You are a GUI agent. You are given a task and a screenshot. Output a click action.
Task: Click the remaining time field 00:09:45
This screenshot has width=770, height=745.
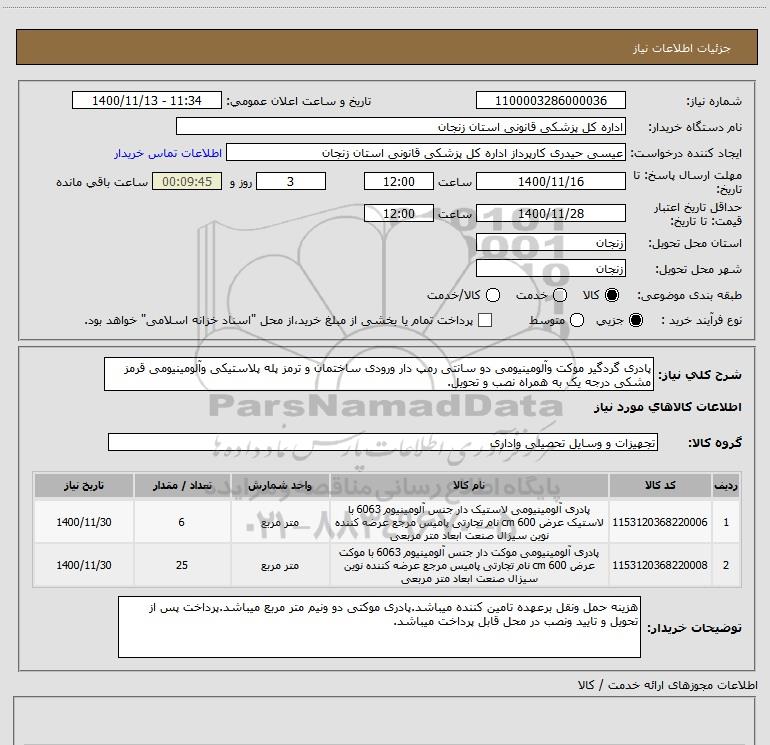pos(187,181)
